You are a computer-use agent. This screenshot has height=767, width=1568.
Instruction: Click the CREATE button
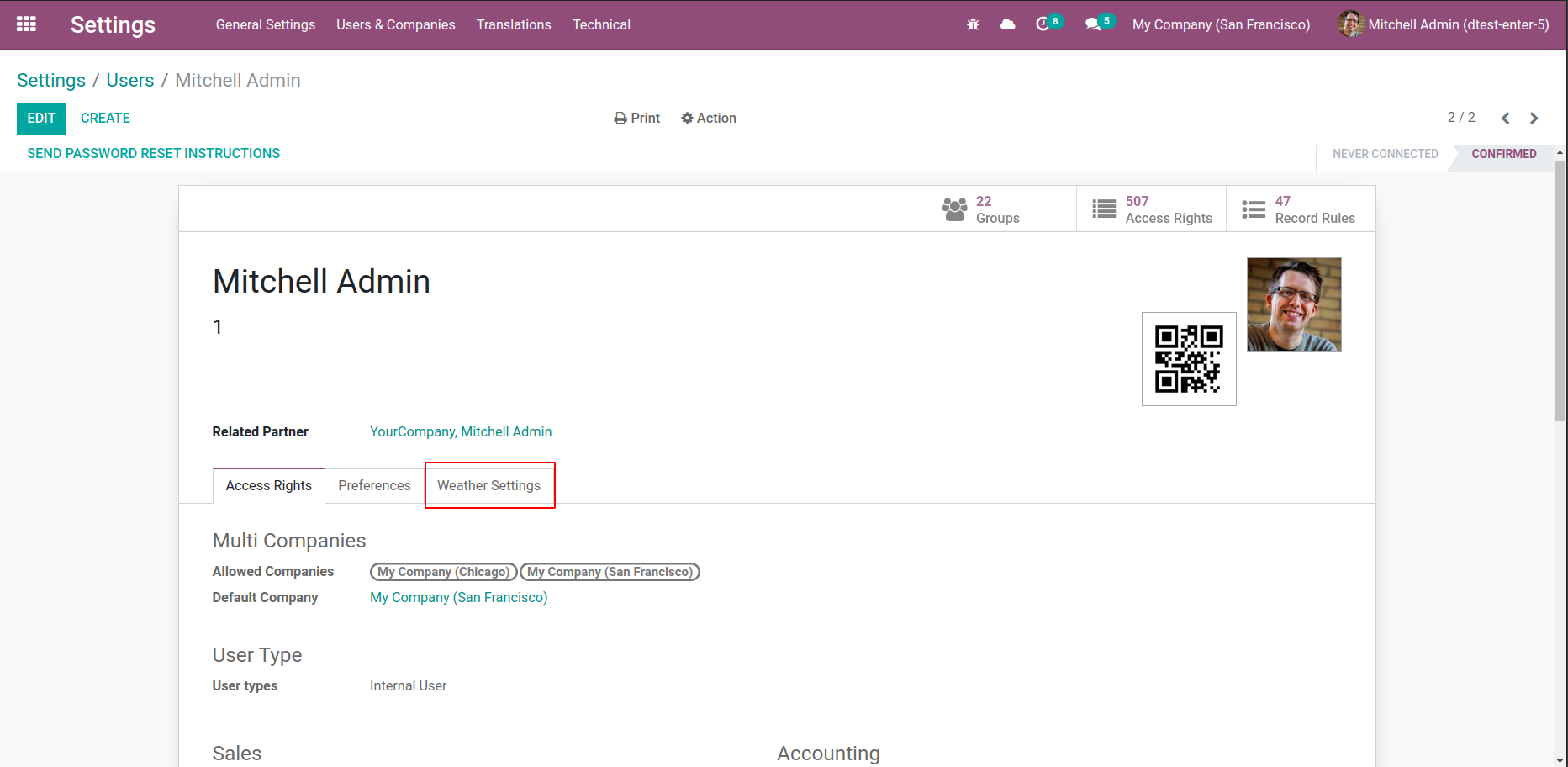105,119
